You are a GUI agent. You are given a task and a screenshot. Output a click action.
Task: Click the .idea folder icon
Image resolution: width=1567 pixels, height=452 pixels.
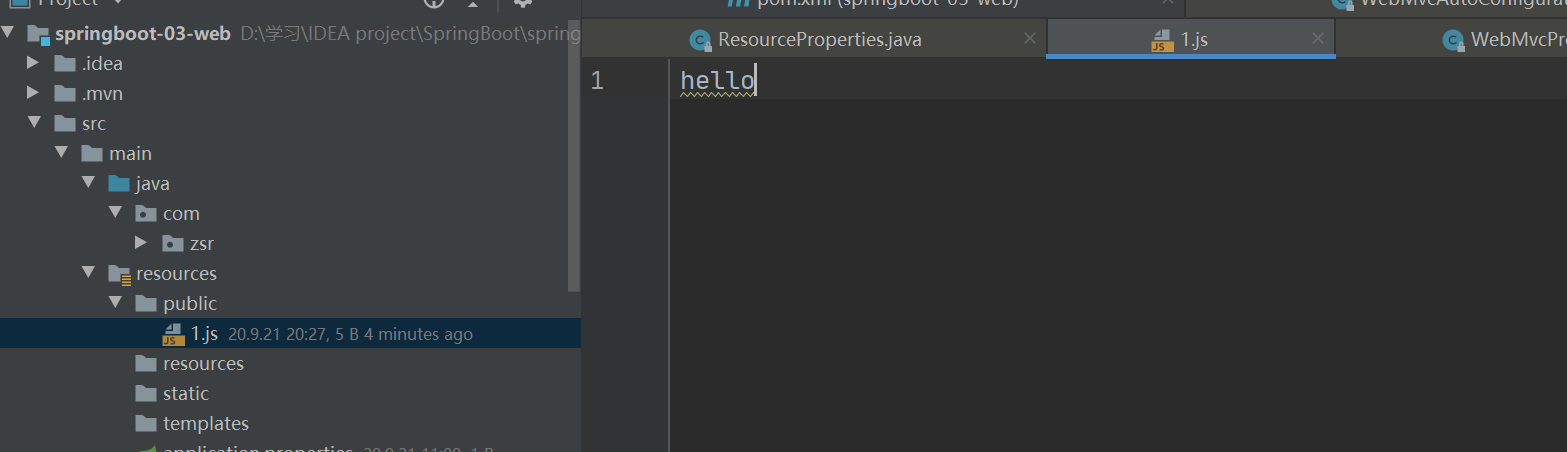(65, 64)
